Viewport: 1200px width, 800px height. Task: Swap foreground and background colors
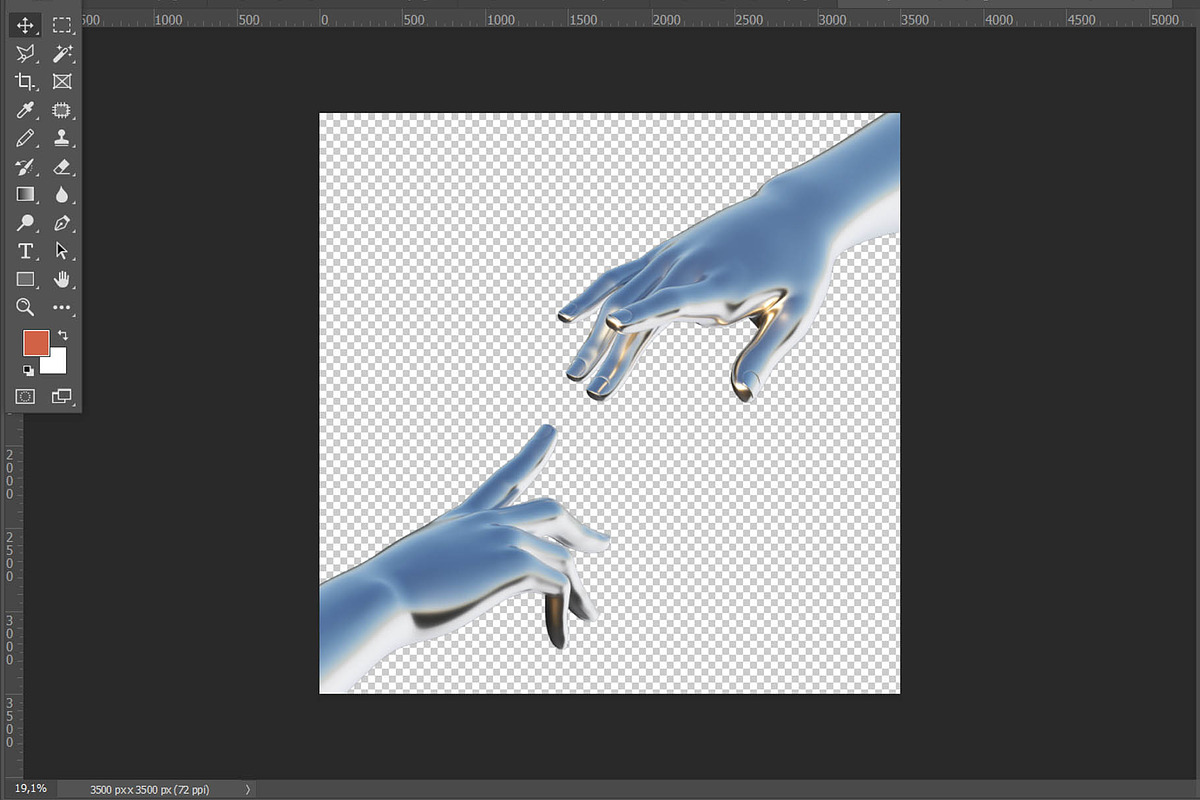(x=63, y=335)
